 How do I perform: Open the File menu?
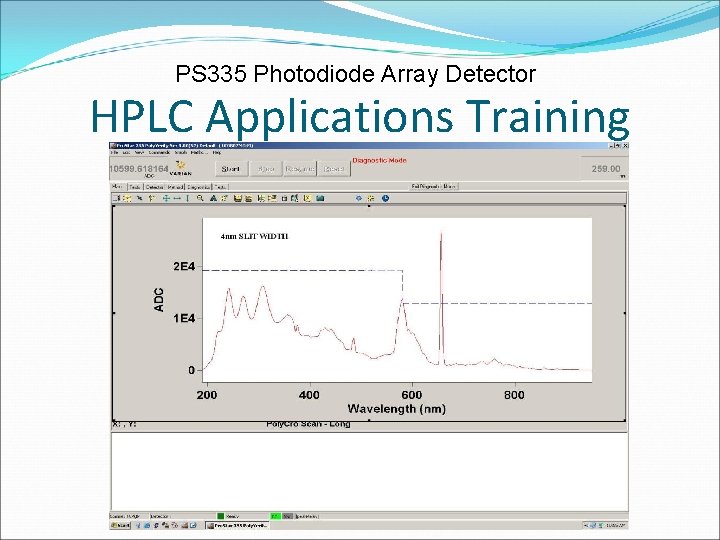pos(116,152)
